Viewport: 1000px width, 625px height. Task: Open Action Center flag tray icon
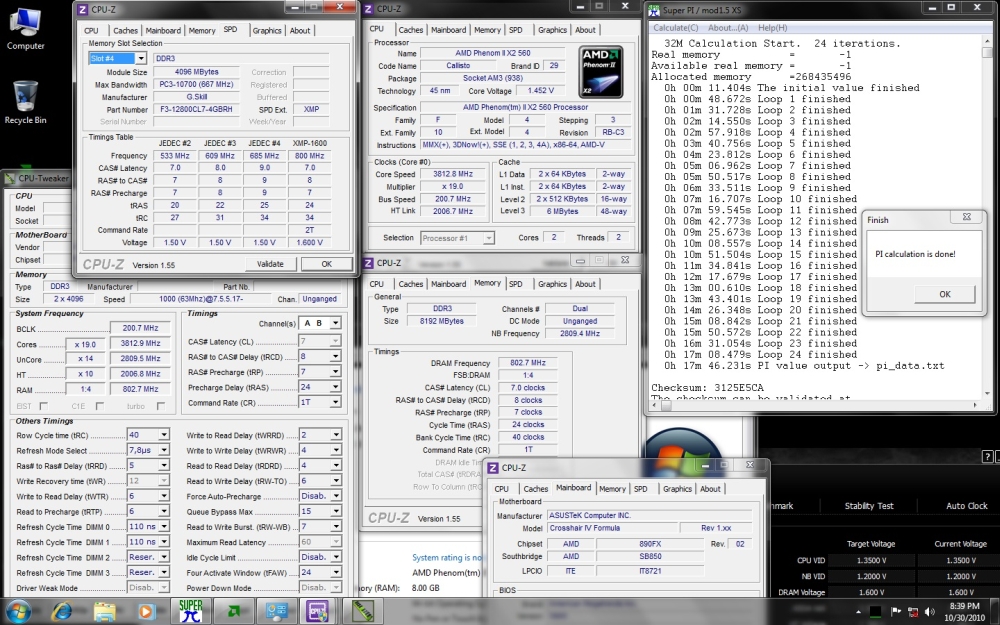pyautogui.click(x=895, y=612)
